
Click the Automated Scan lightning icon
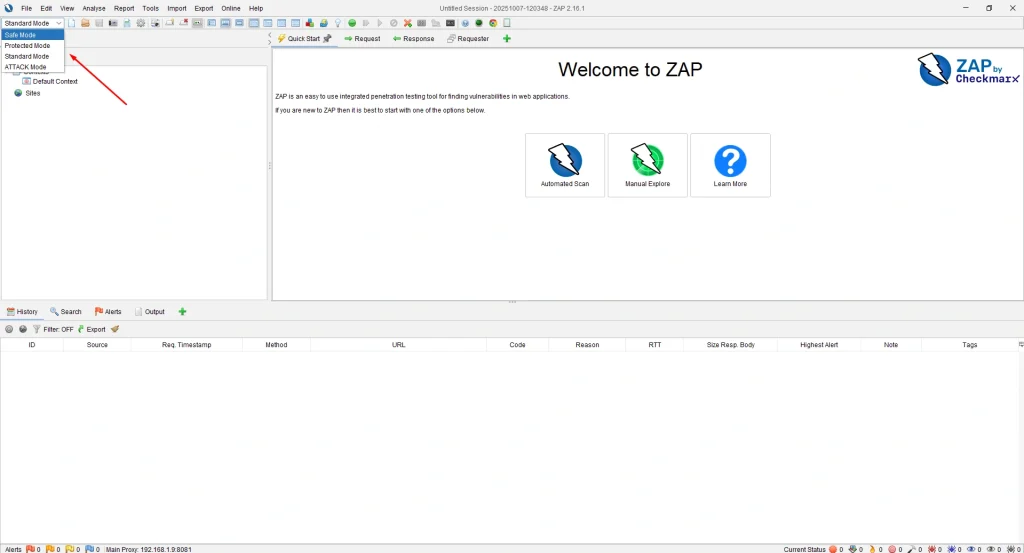pyautogui.click(x=565, y=160)
